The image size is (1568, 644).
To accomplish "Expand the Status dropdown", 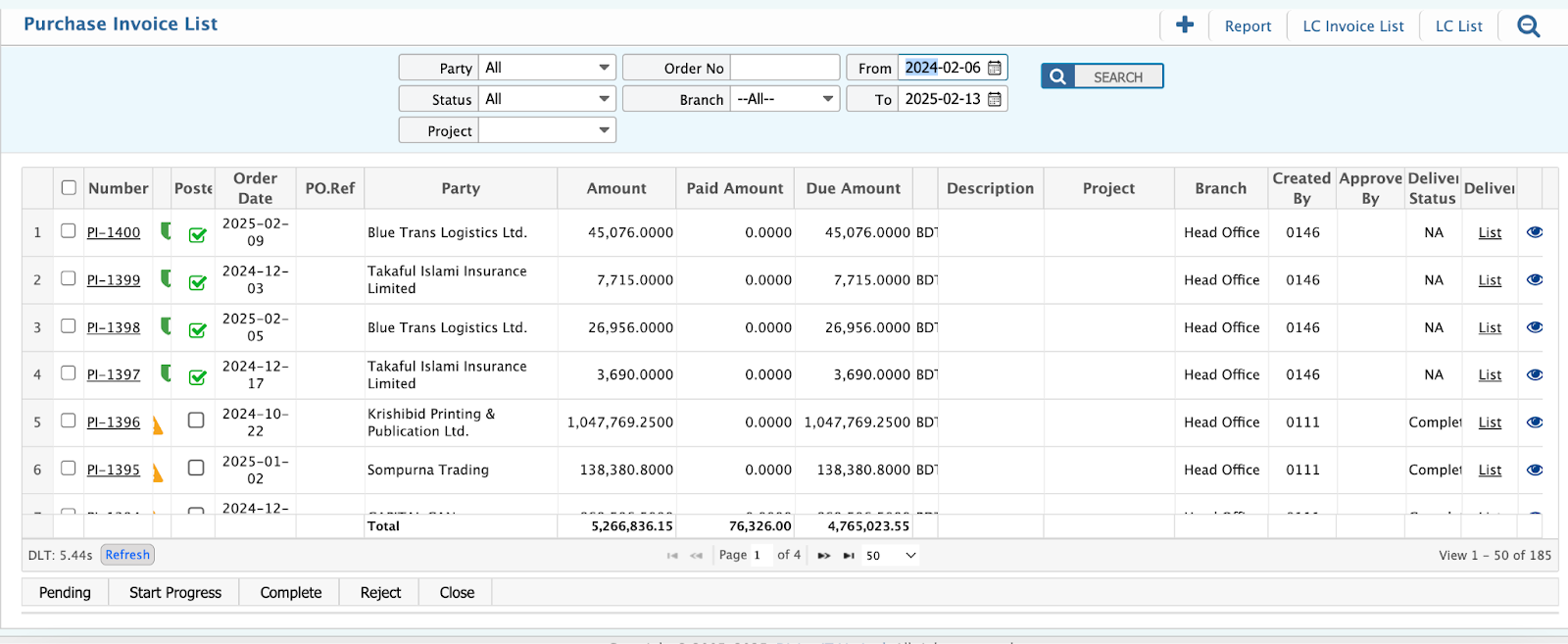I will click(547, 99).
